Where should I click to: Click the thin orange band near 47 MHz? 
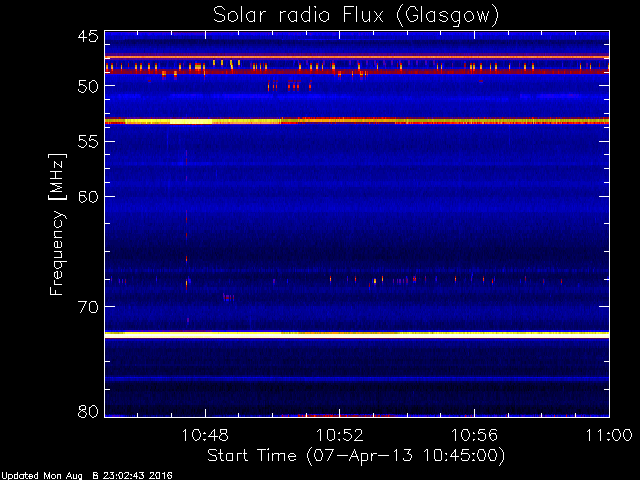[357, 57]
